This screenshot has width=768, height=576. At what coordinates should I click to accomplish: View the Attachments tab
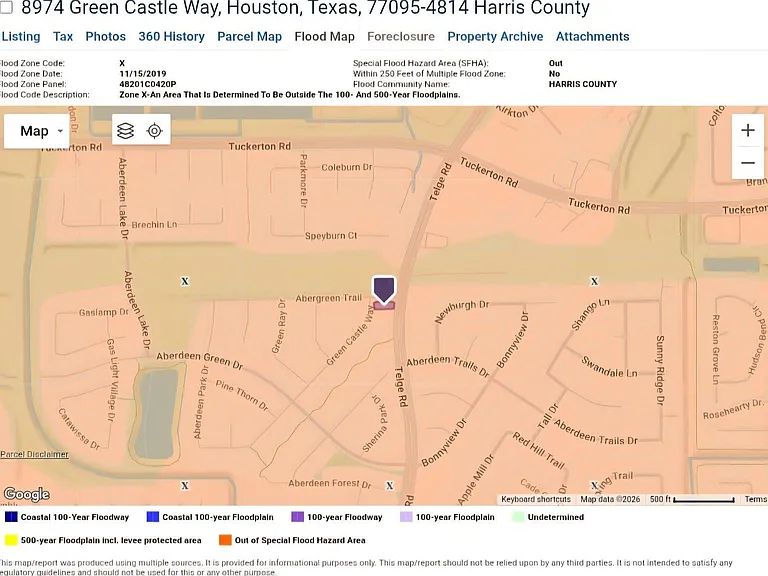tap(592, 37)
